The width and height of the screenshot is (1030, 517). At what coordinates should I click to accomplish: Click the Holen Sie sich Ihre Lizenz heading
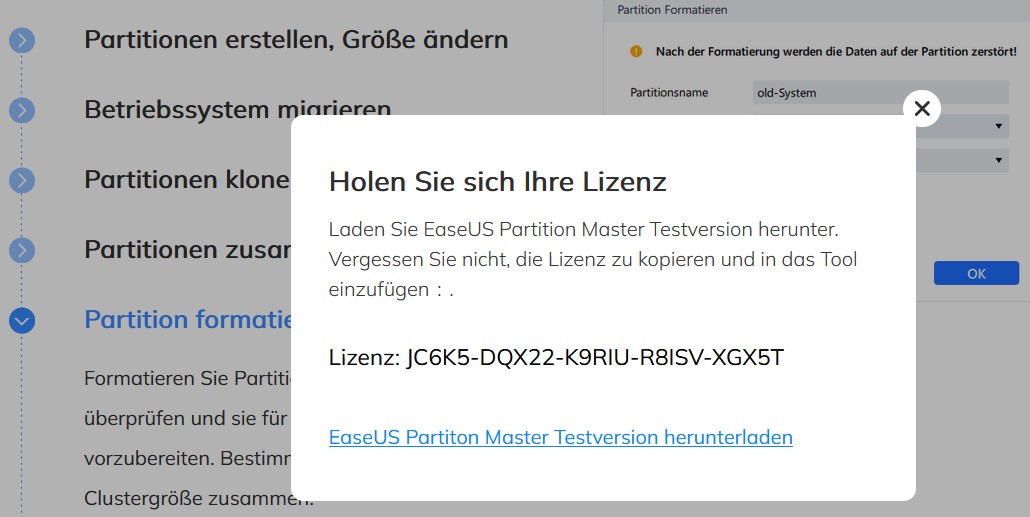coord(497,182)
